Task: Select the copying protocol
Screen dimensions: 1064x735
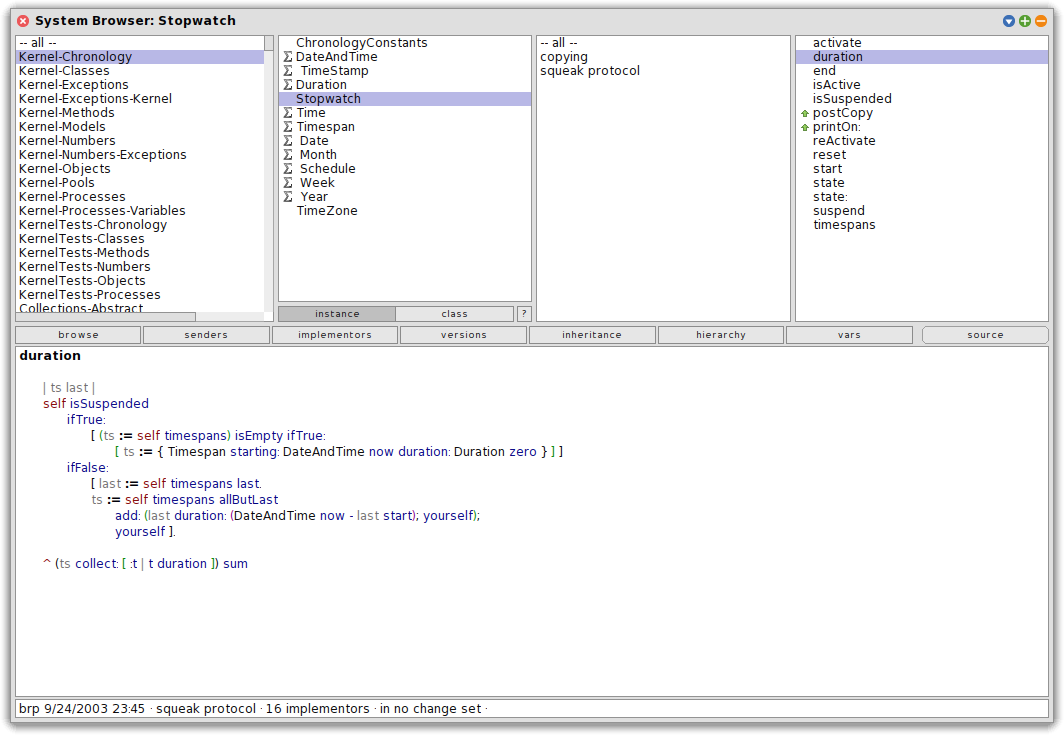Action: pos(564,57)
